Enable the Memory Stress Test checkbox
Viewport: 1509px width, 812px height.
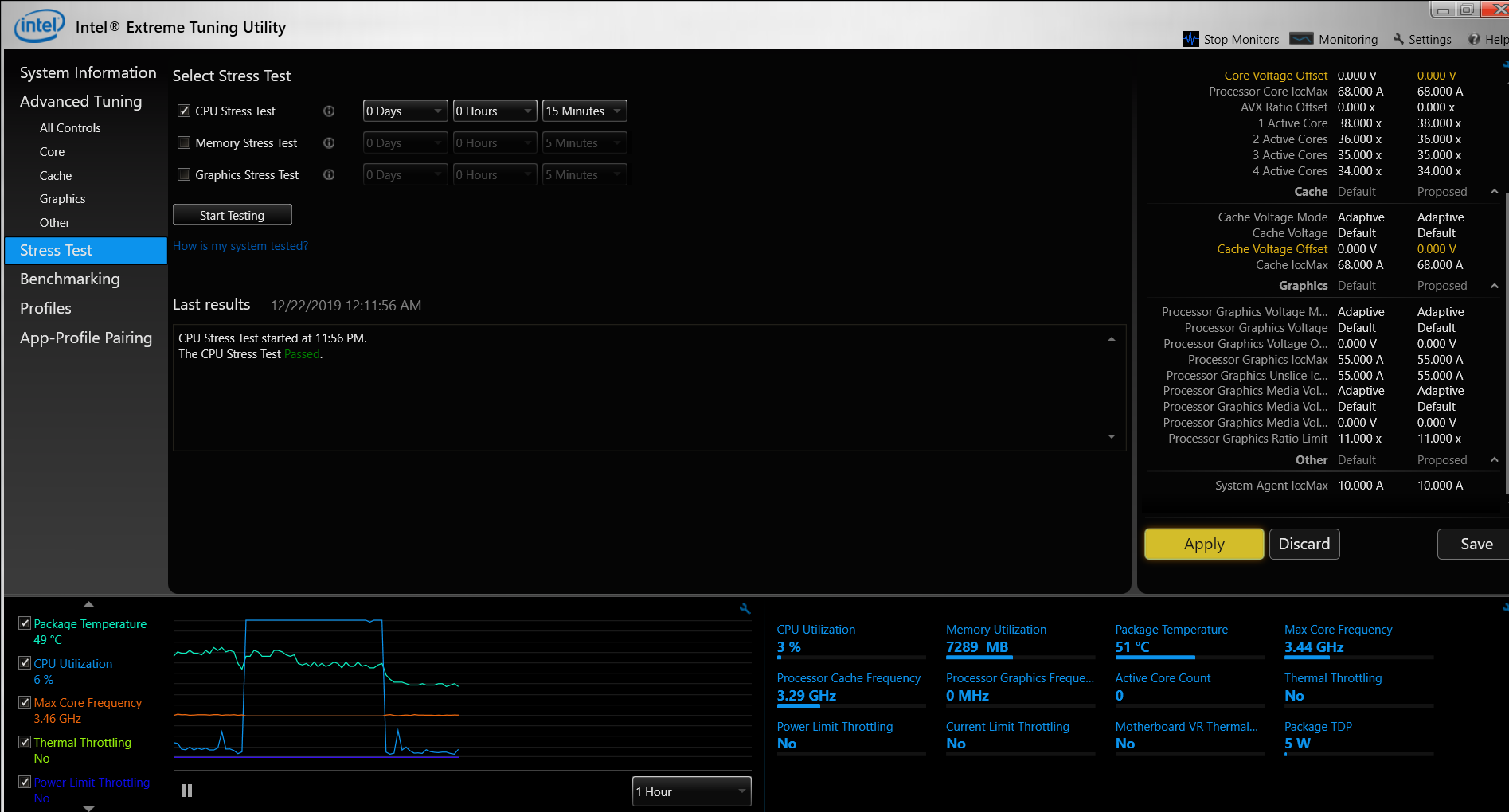tap(184, 143)
